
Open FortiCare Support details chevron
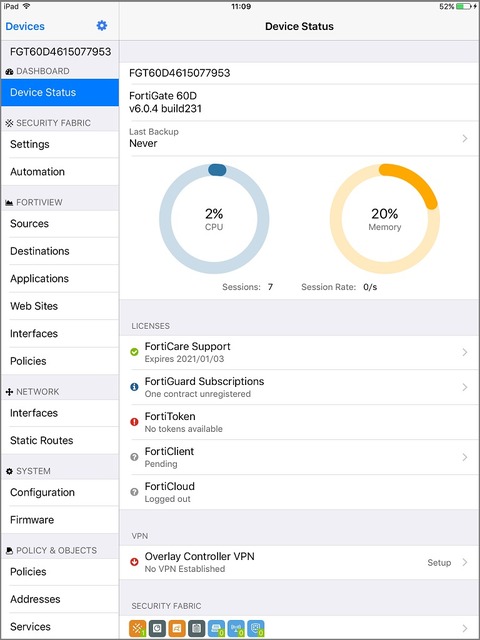click(465, 352)
